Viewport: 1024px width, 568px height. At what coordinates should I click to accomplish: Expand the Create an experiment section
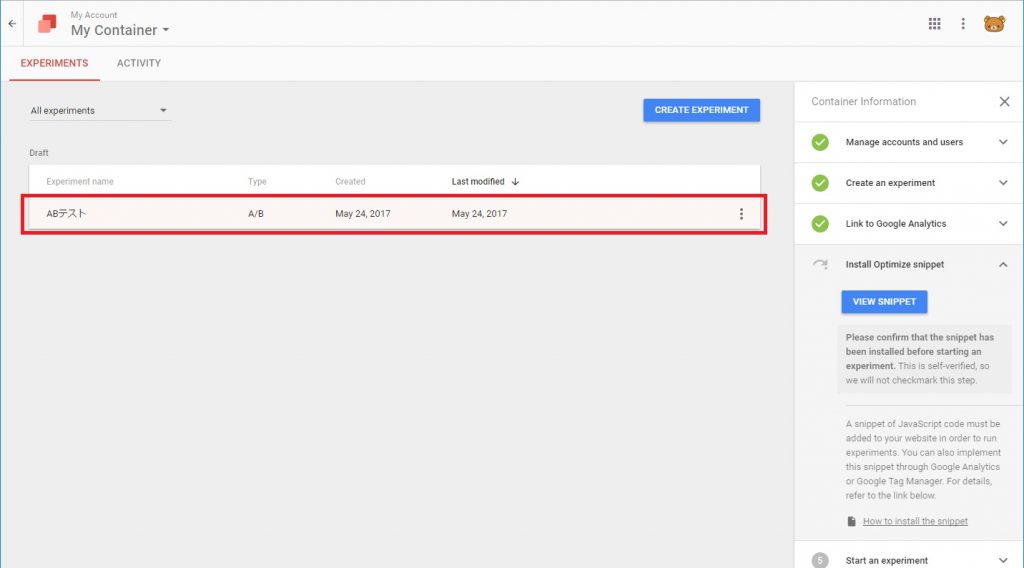[x=1003, y=183]
